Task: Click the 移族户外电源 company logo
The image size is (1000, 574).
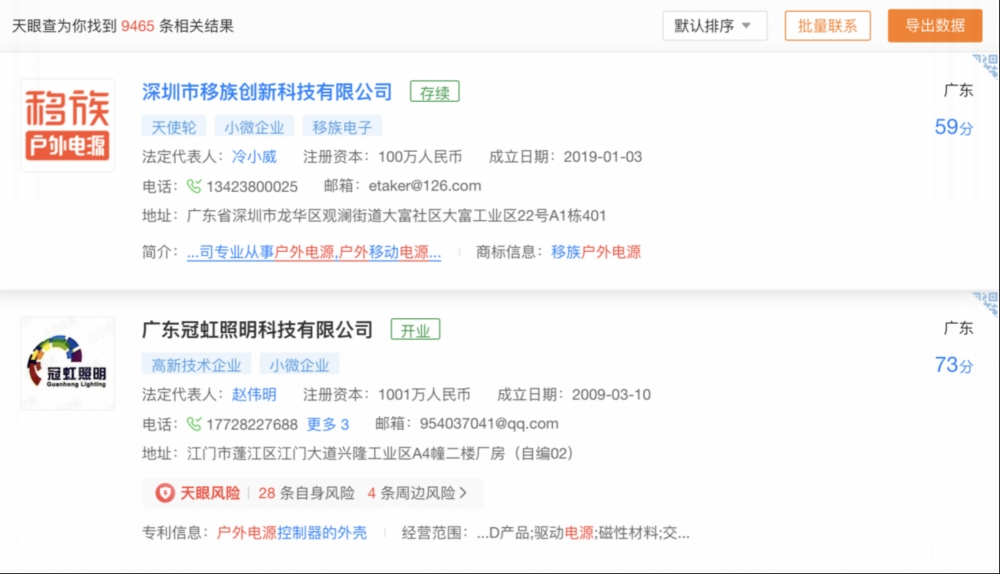Action: point(68,125)
